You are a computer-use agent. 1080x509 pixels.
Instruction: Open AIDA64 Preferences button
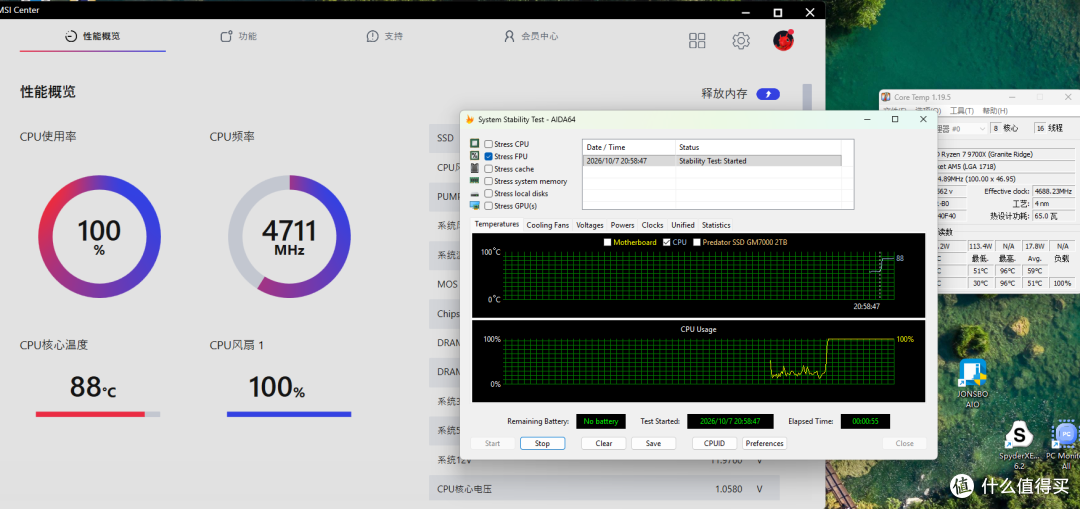coord(765,444)
